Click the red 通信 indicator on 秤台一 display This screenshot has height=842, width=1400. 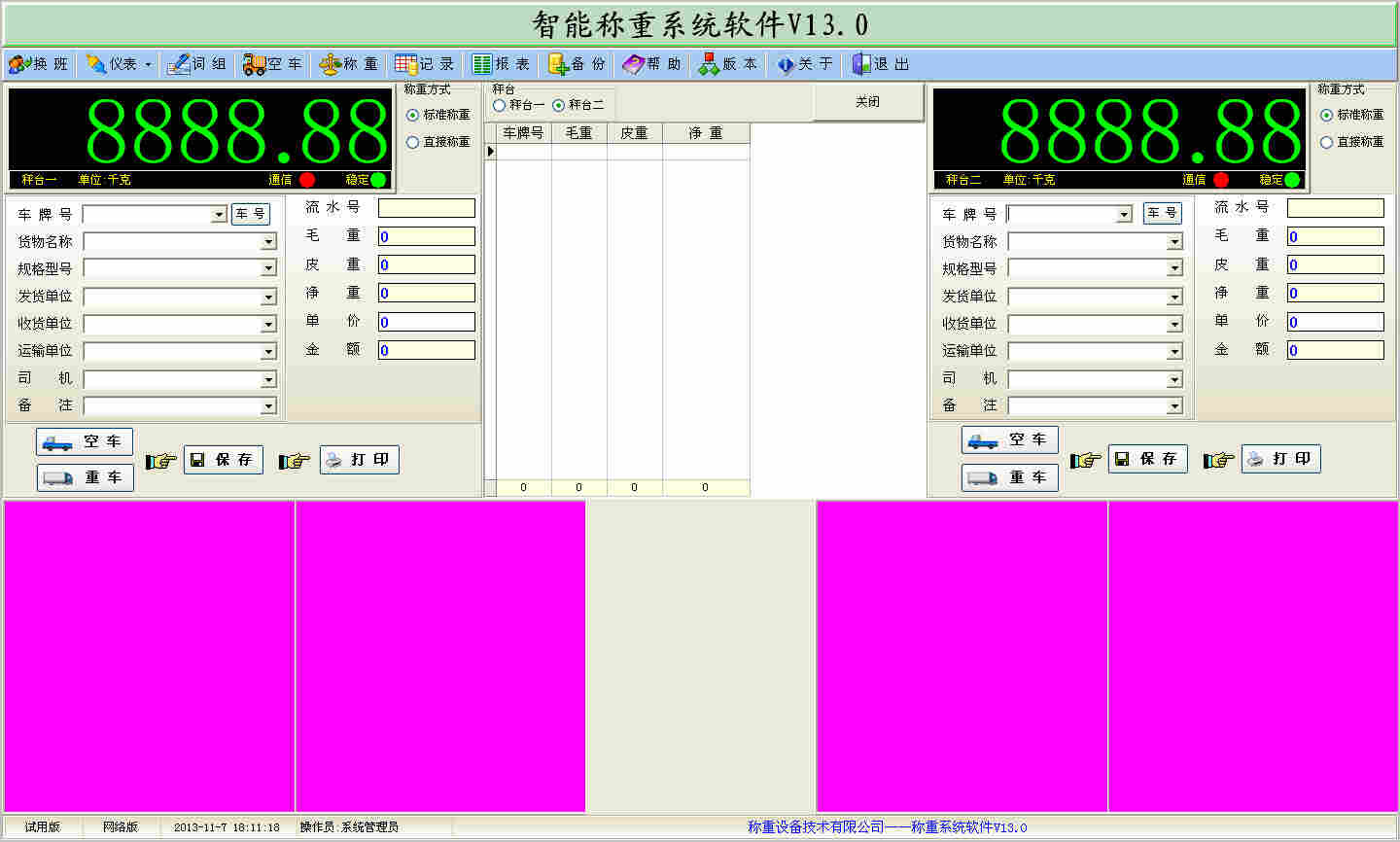307,180
